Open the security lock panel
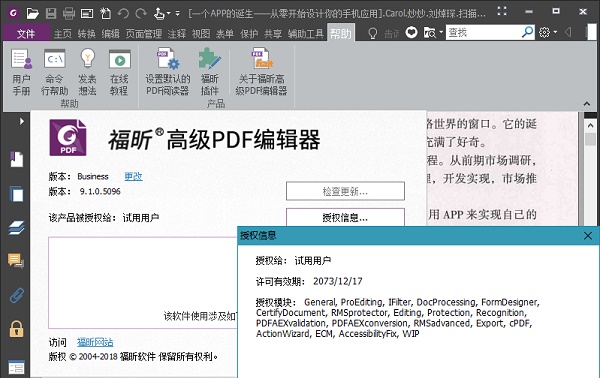The width and height of the screenshot is (600, 378). [16, 329]
